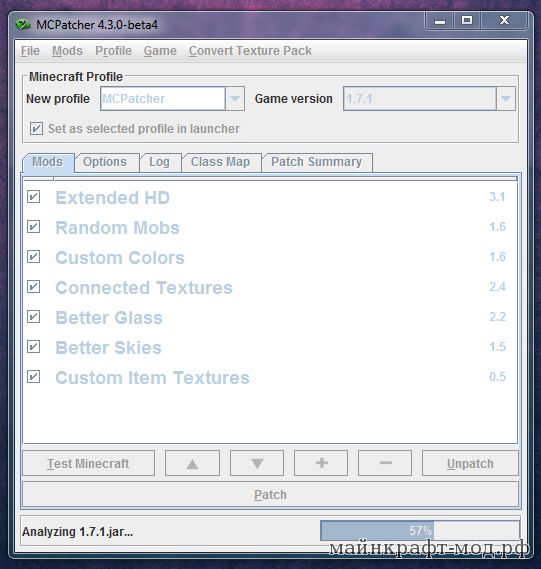Click the 'Analyzing 1.7.1.jar...' status text
The image size is (541, 569).
[x=77, y=532]
